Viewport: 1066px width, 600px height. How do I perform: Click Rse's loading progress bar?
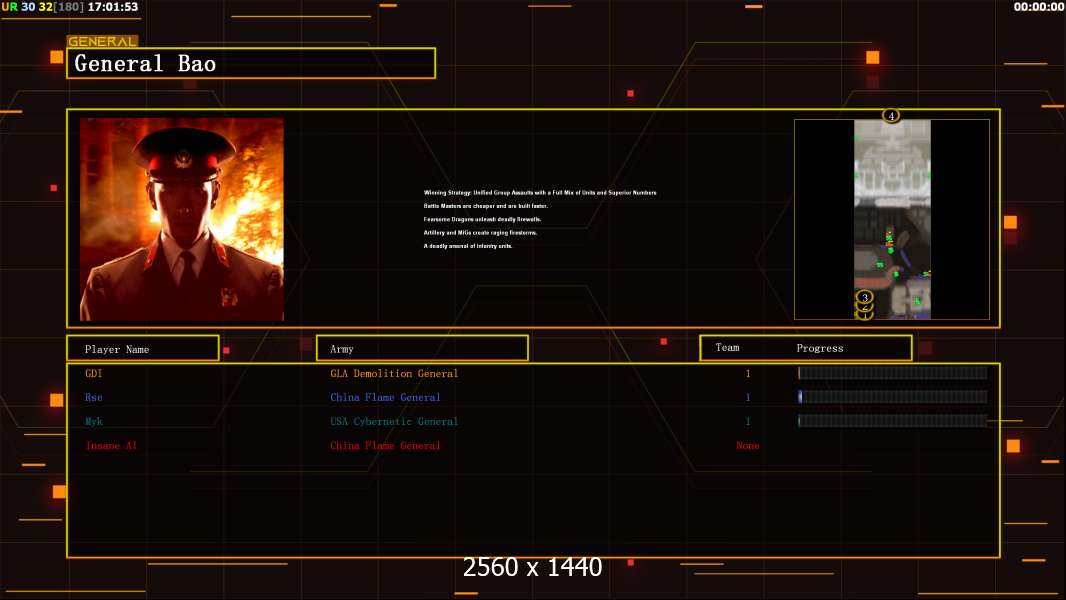coord(893,397)
